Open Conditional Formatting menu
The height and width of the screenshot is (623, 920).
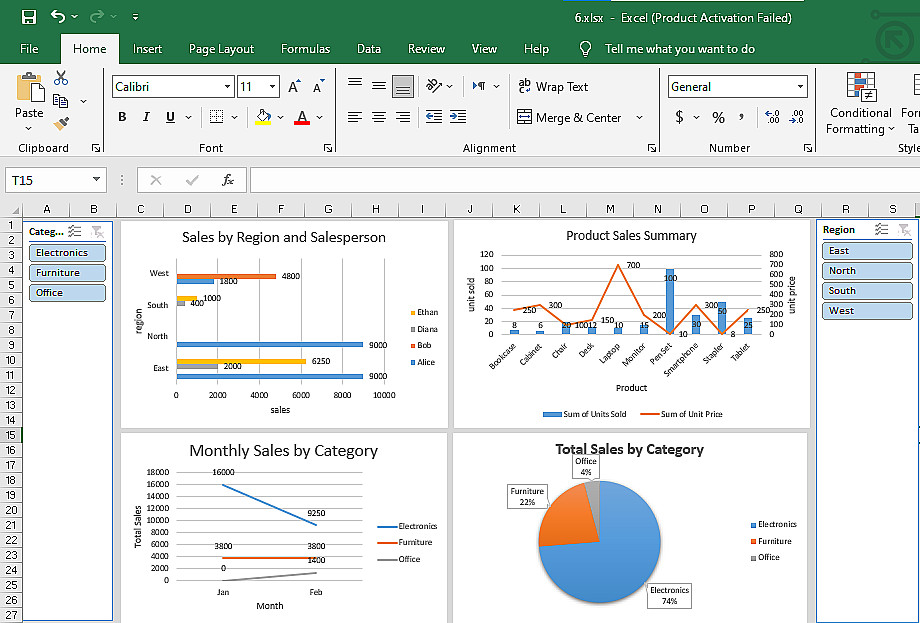click(x=860, y=103)
